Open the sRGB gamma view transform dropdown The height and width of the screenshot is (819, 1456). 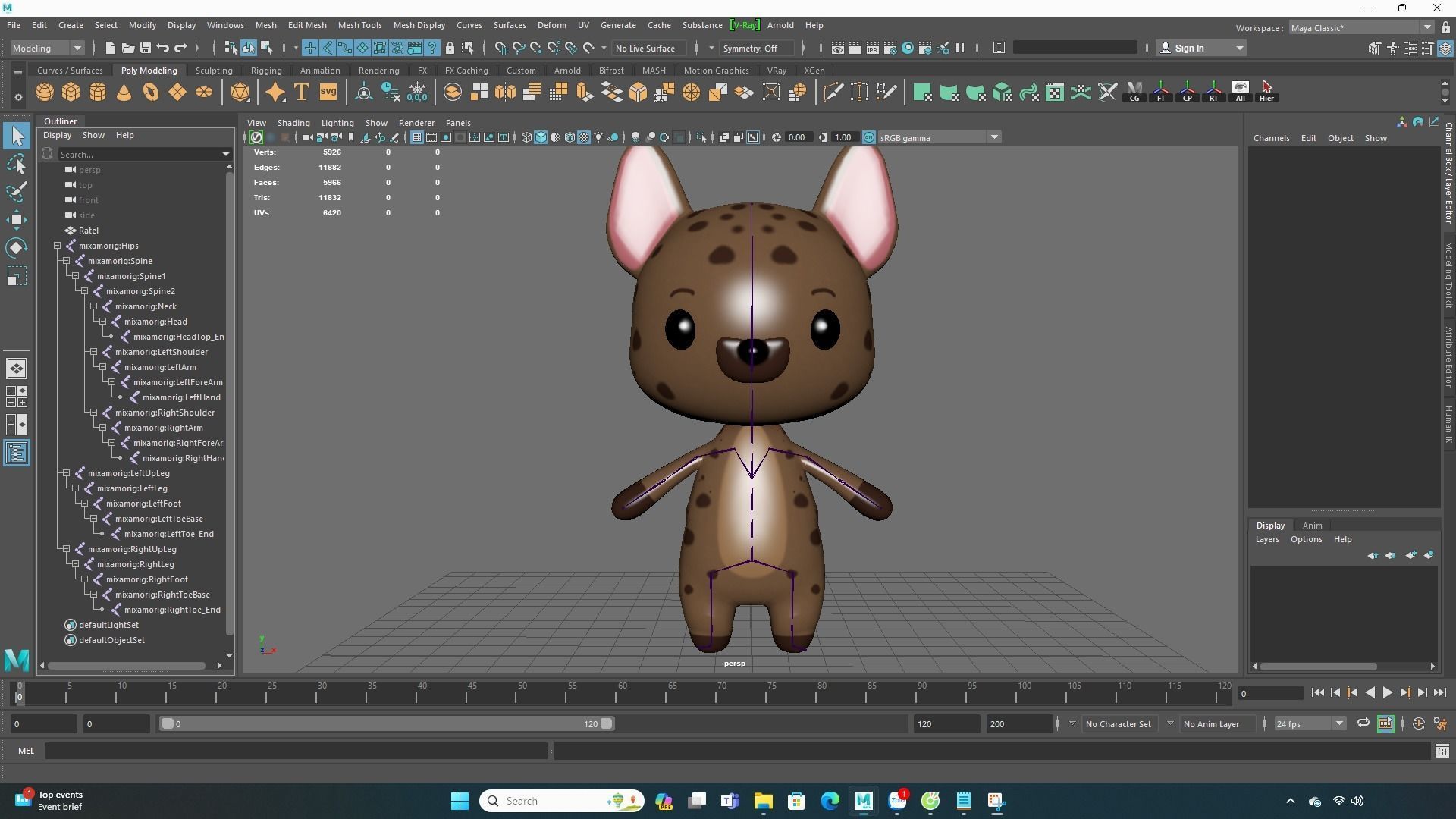[x=939, y=137]
